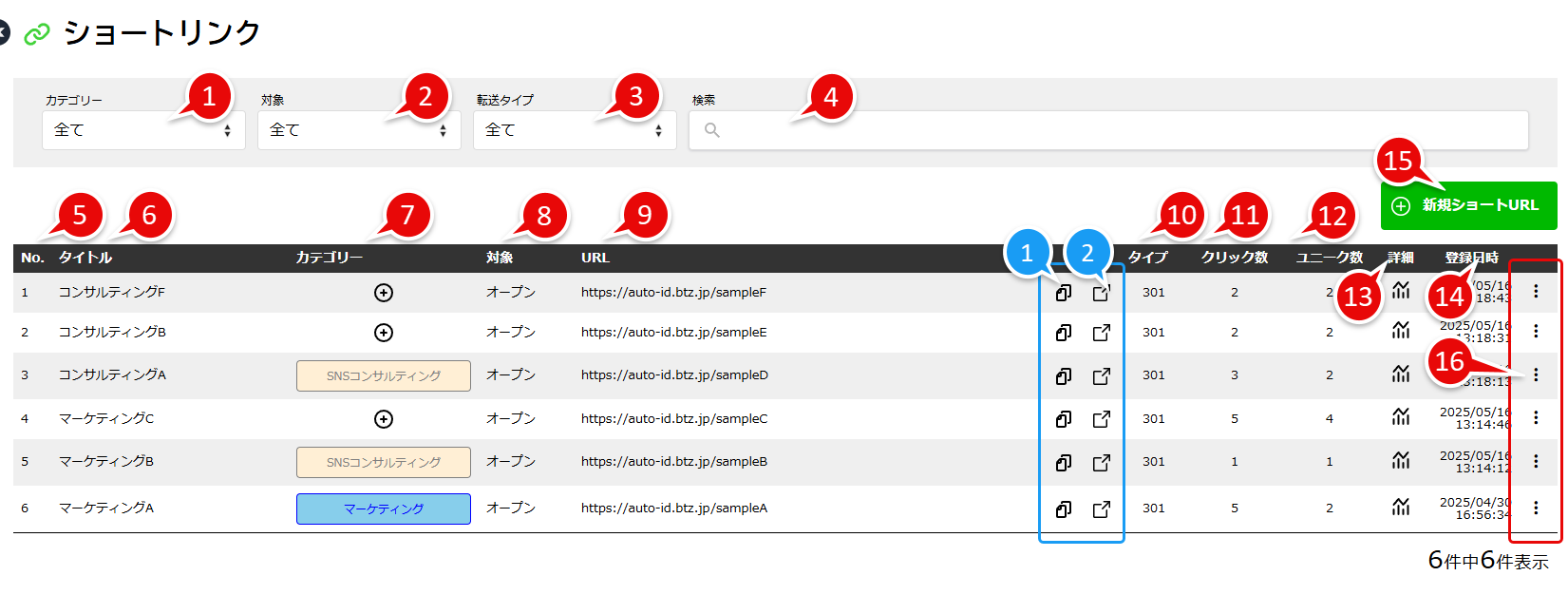Add category to コンサルティングF row
The image size is (1568, 595).
[x=384, y=293]
